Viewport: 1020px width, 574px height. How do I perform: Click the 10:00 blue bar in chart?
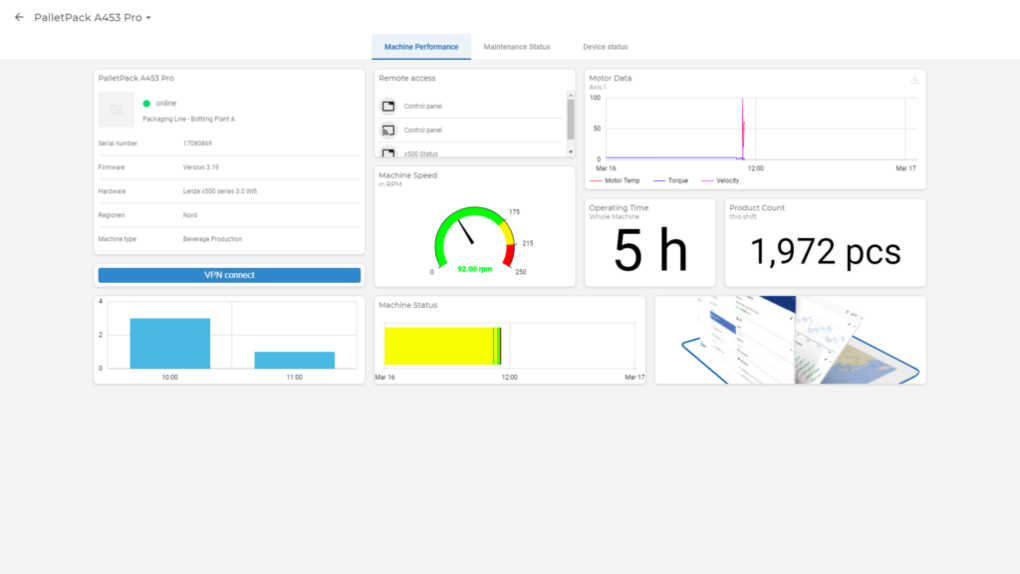170,344
